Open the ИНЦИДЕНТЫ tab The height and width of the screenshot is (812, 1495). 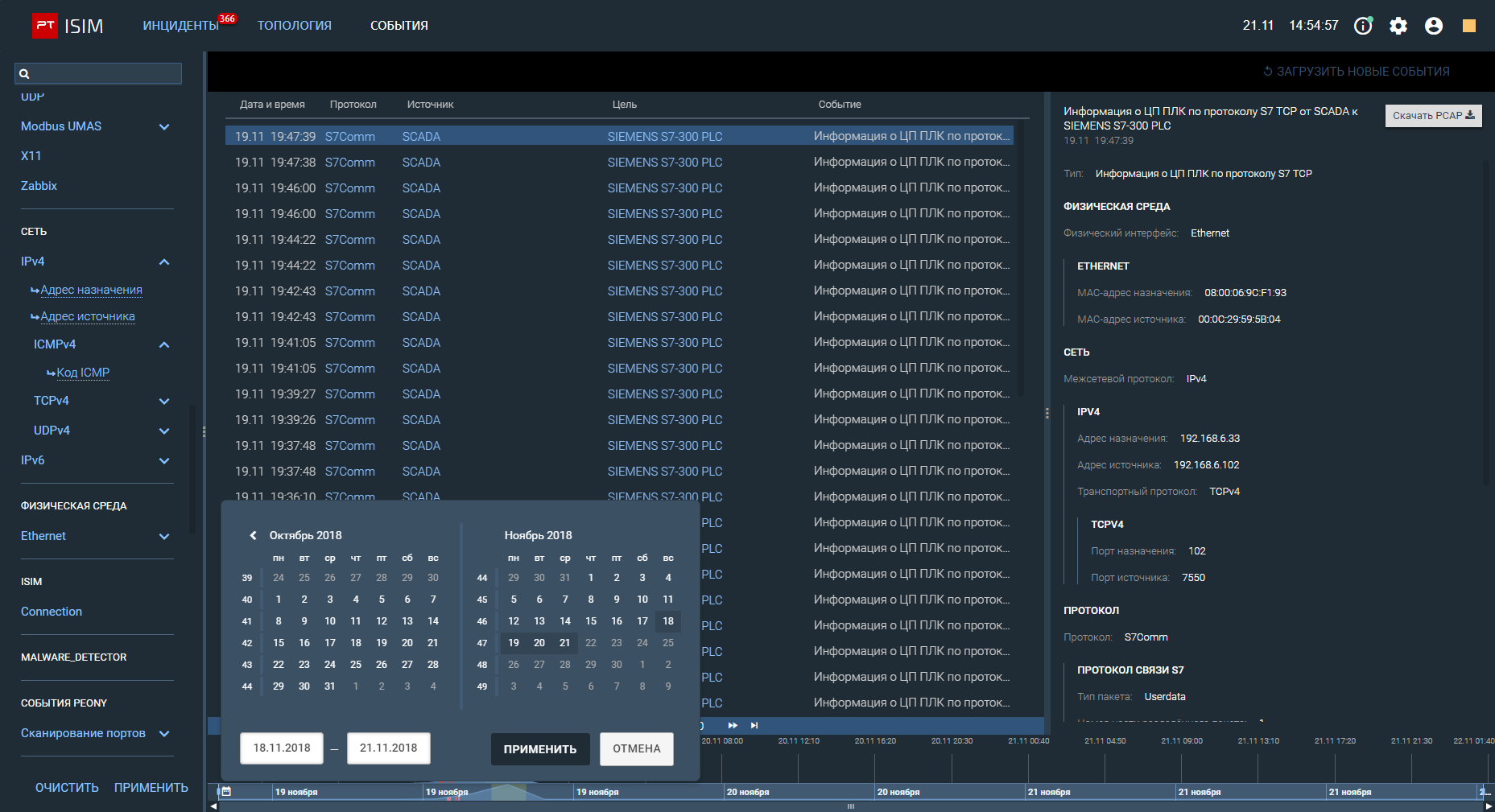coord(180,26)
